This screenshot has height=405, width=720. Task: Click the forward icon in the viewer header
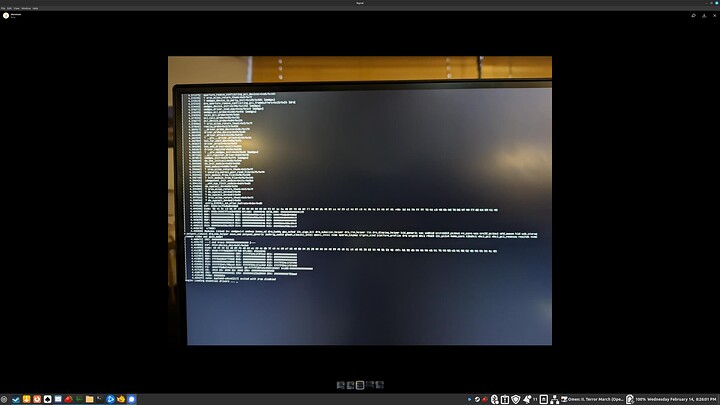693,16
